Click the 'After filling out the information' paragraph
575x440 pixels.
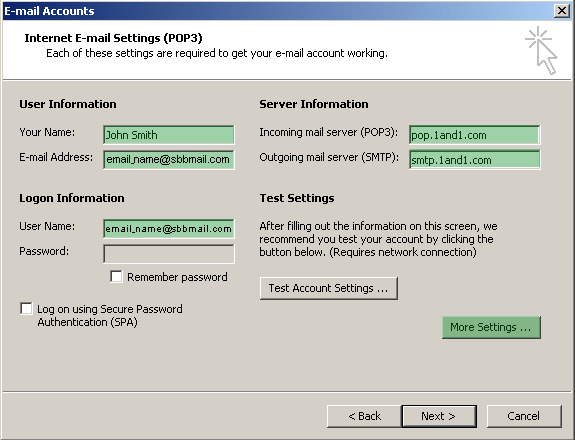coord(378,239)
